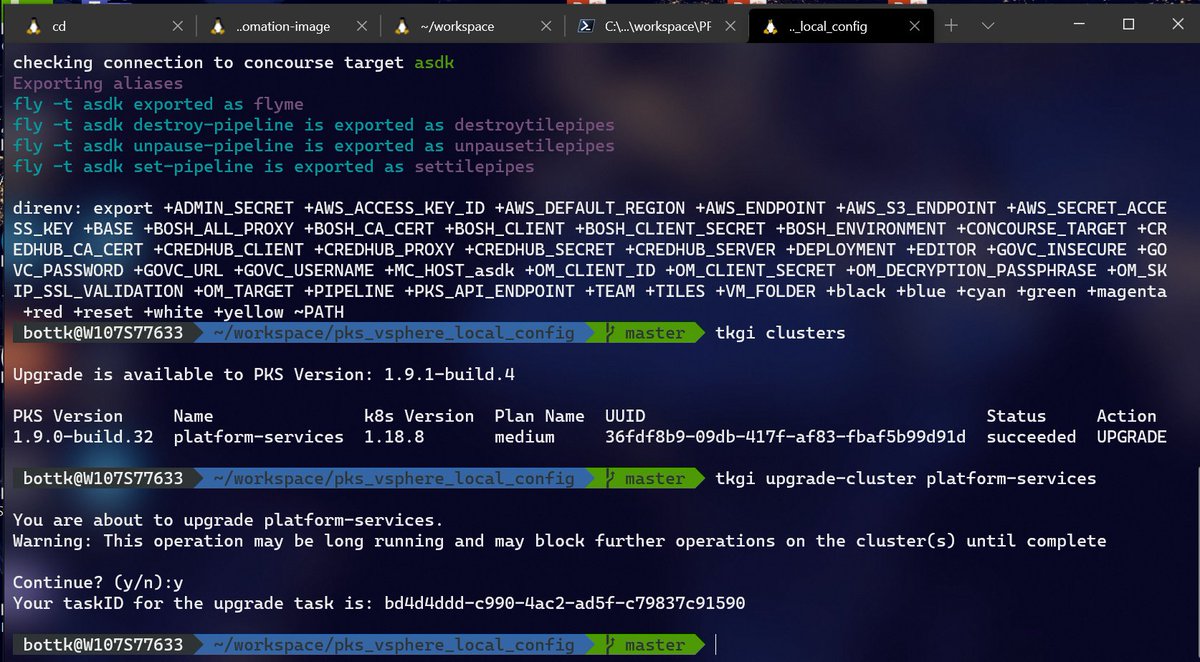The height and width of the screenshot is (662, 1200).
Task: Click the '1.9.0-build.32' PKS version value
Action: click(x=83, y=437)
